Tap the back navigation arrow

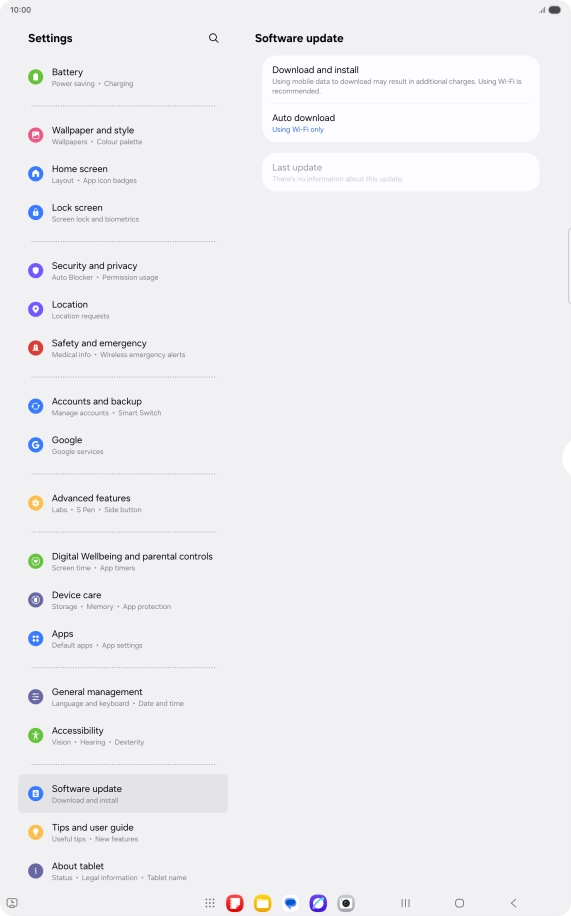point(514,903)
